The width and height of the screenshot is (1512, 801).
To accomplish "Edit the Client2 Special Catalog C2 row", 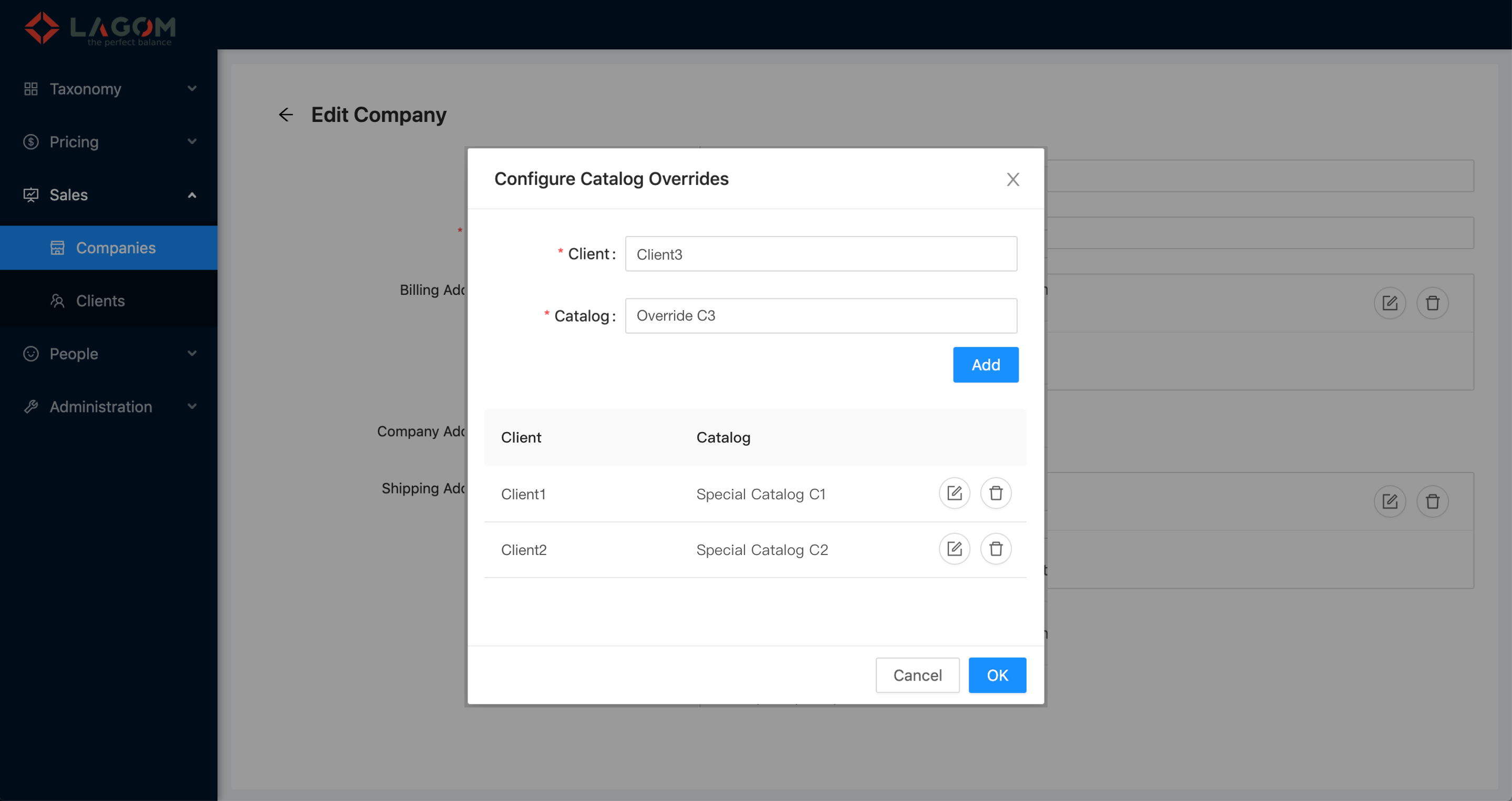I will [954, 549].
